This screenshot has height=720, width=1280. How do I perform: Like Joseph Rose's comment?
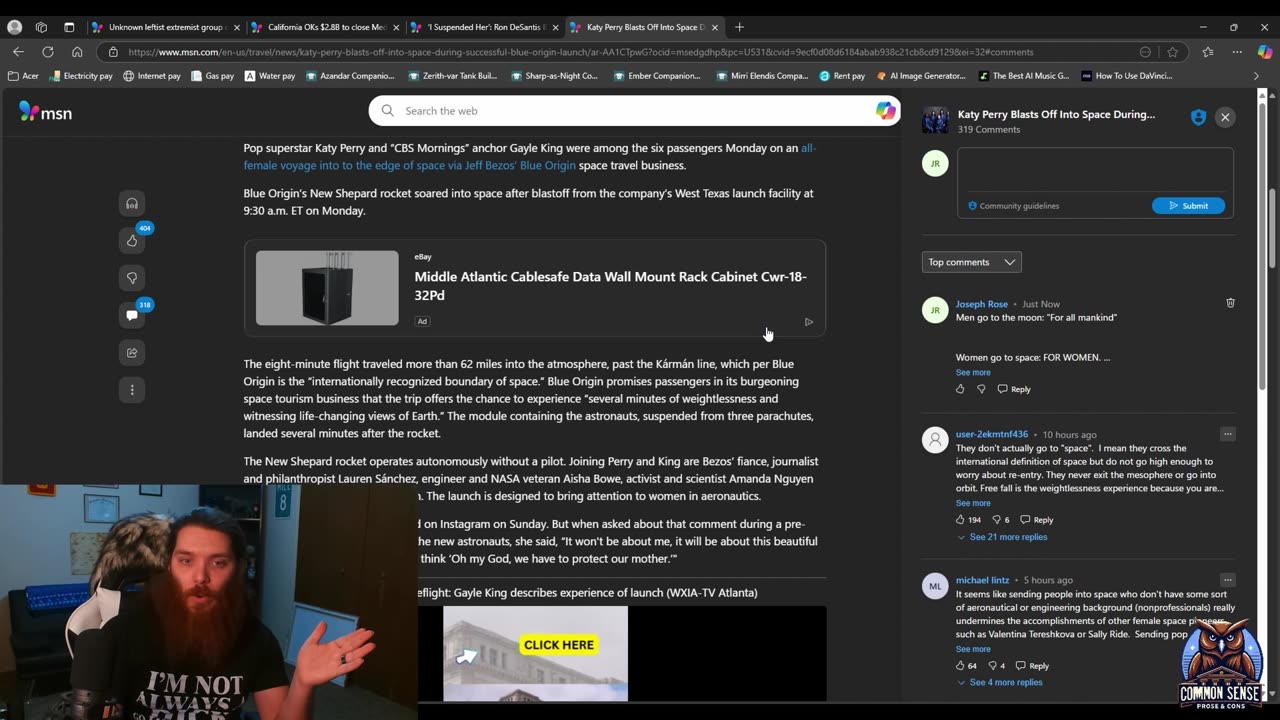[960, 389]
